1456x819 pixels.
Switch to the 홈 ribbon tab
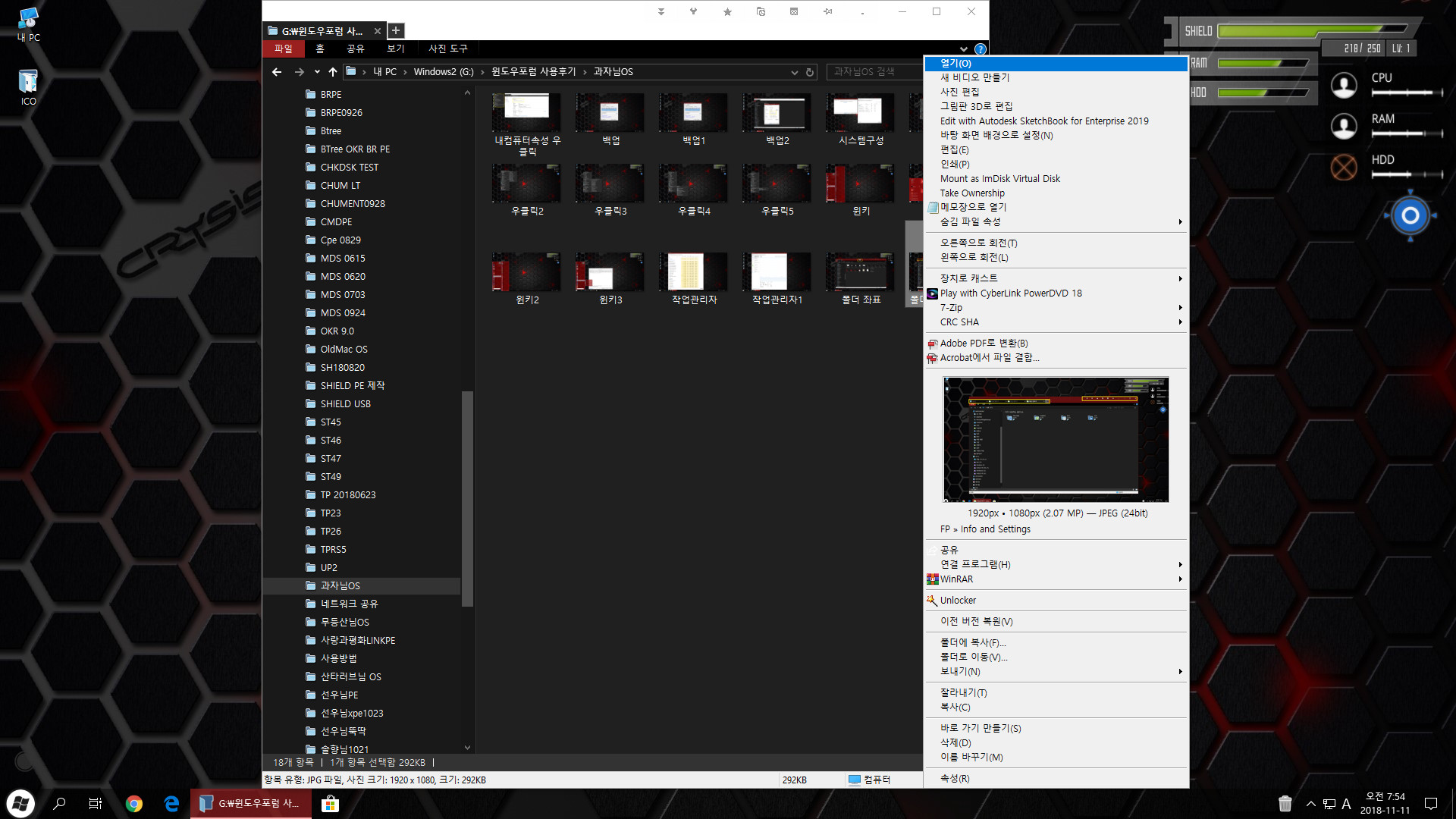point(319,49)
